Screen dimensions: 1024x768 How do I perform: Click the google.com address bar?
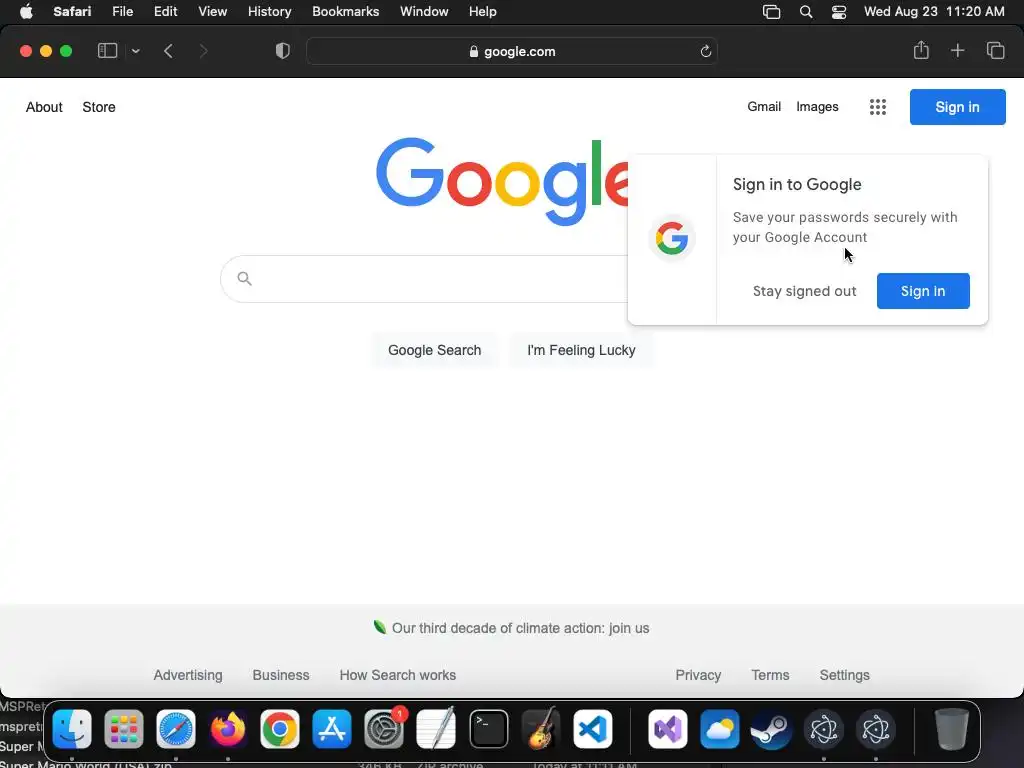click(x=512, y=51)
